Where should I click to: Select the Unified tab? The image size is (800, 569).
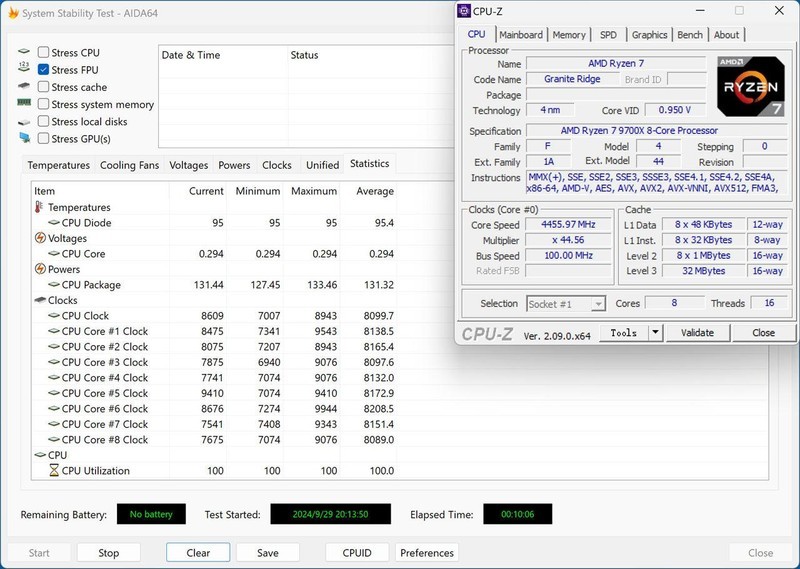pos(322,165)
